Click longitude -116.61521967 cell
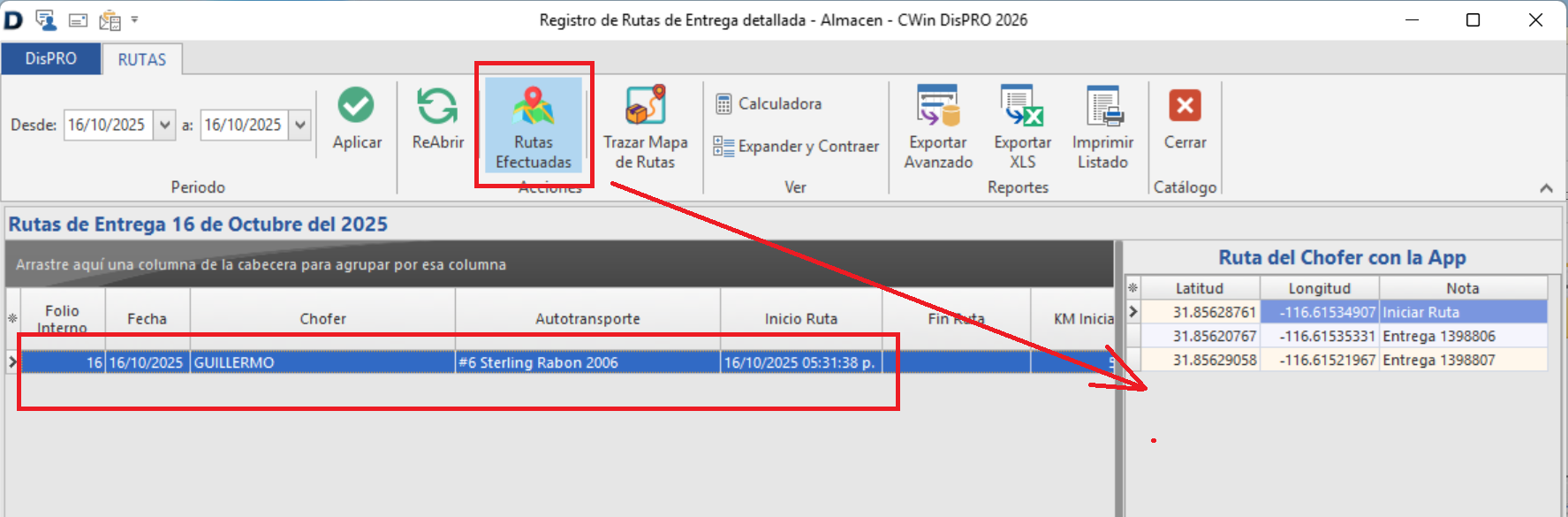Screen dimensions: 1568x517 coord(1320,360)
